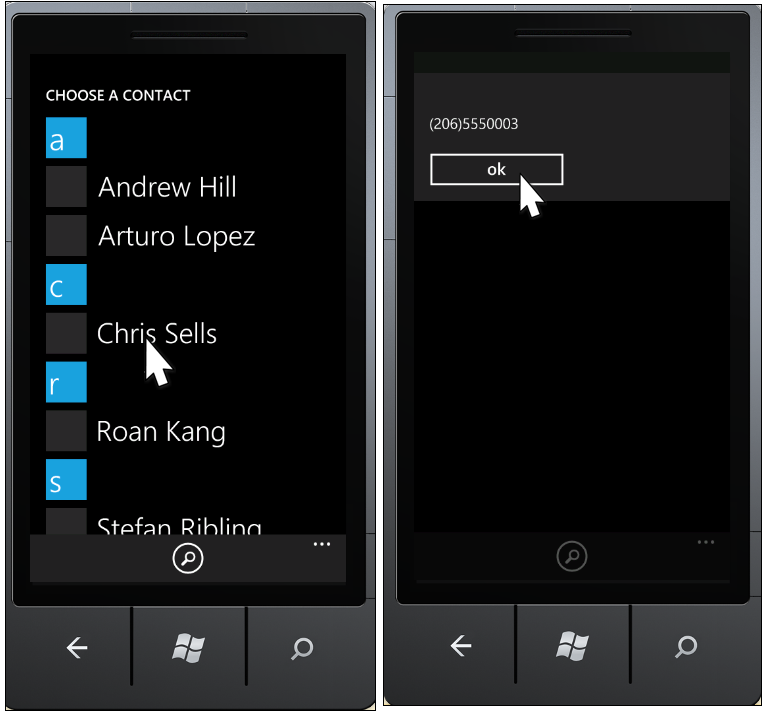Tap the back arrow on left phone

[76, 648]
